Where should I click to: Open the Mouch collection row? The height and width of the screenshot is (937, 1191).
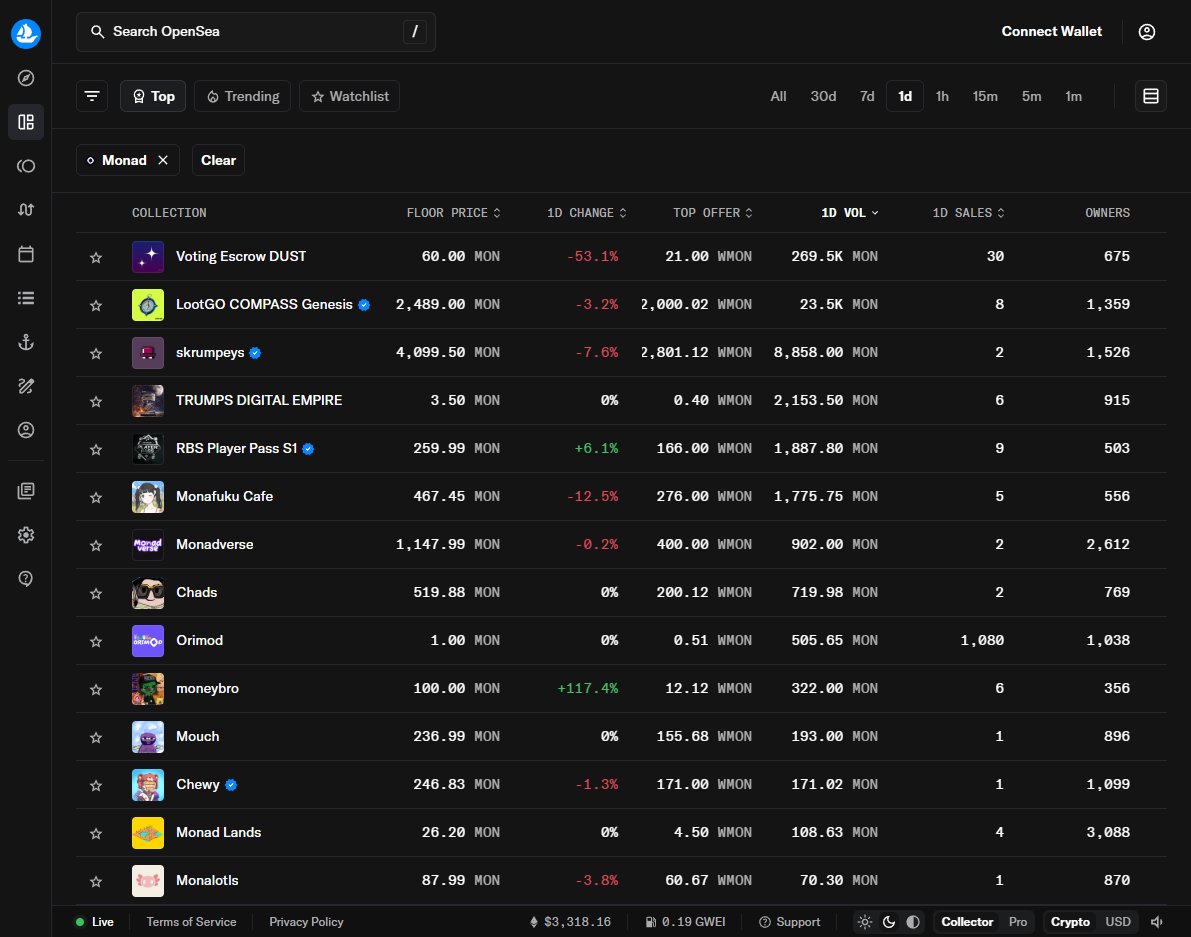[621, 737]
